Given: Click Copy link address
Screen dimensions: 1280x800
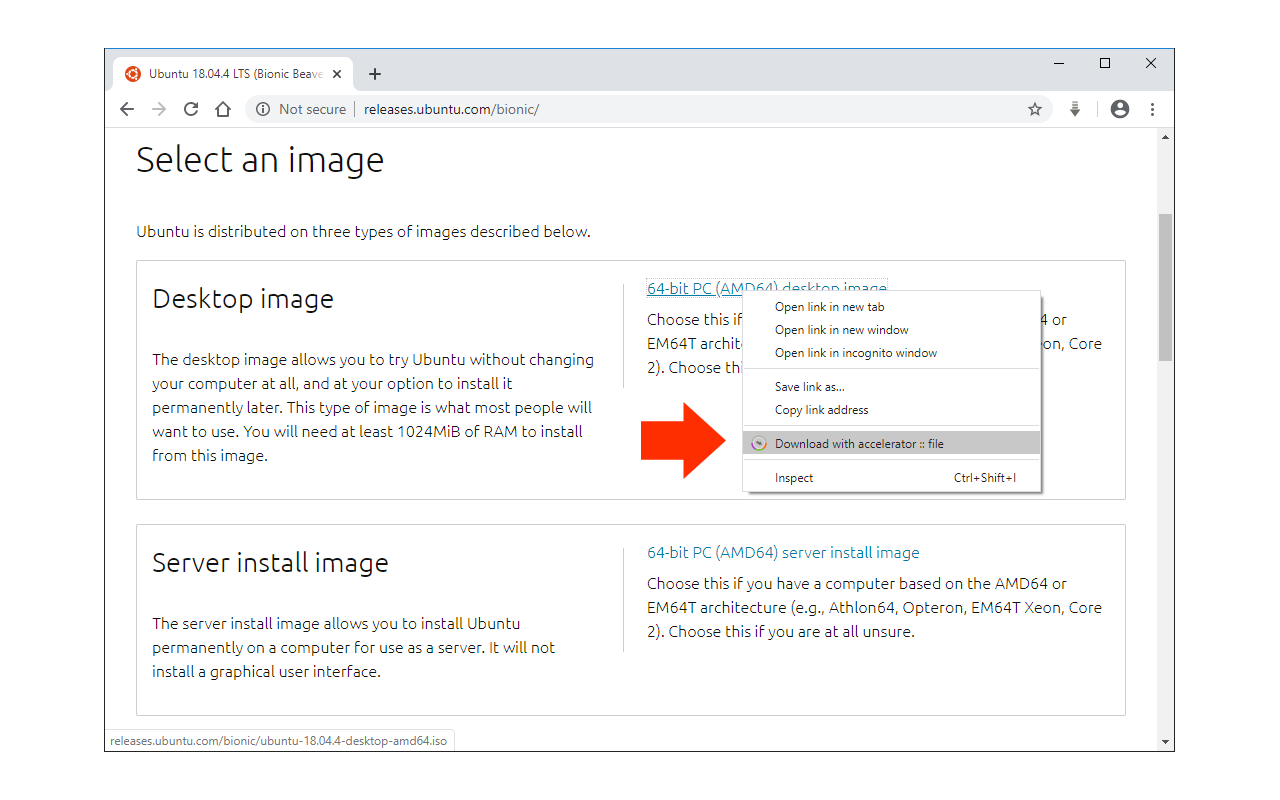Looking at the screenshot, I should coord(820,409).
